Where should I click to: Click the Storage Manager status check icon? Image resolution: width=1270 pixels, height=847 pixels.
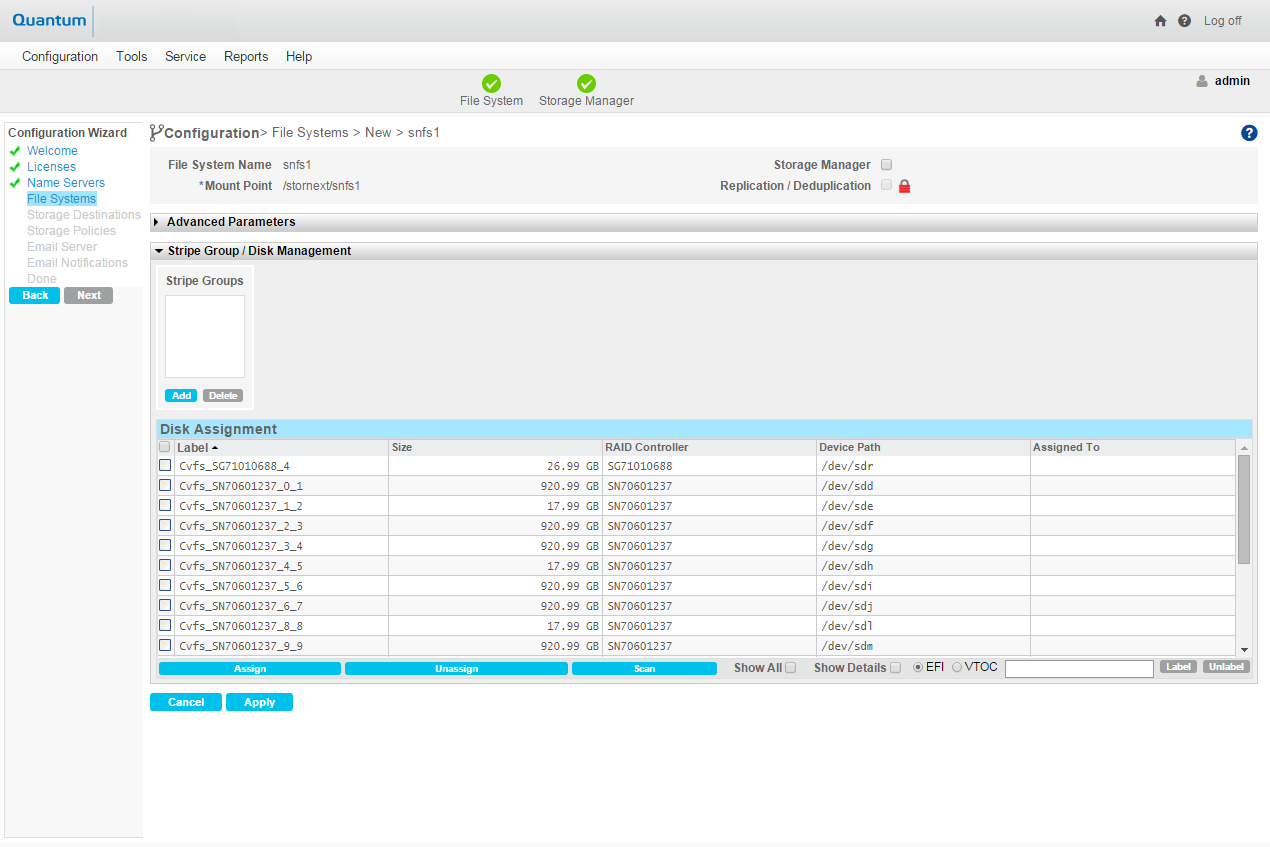(586, 84)
